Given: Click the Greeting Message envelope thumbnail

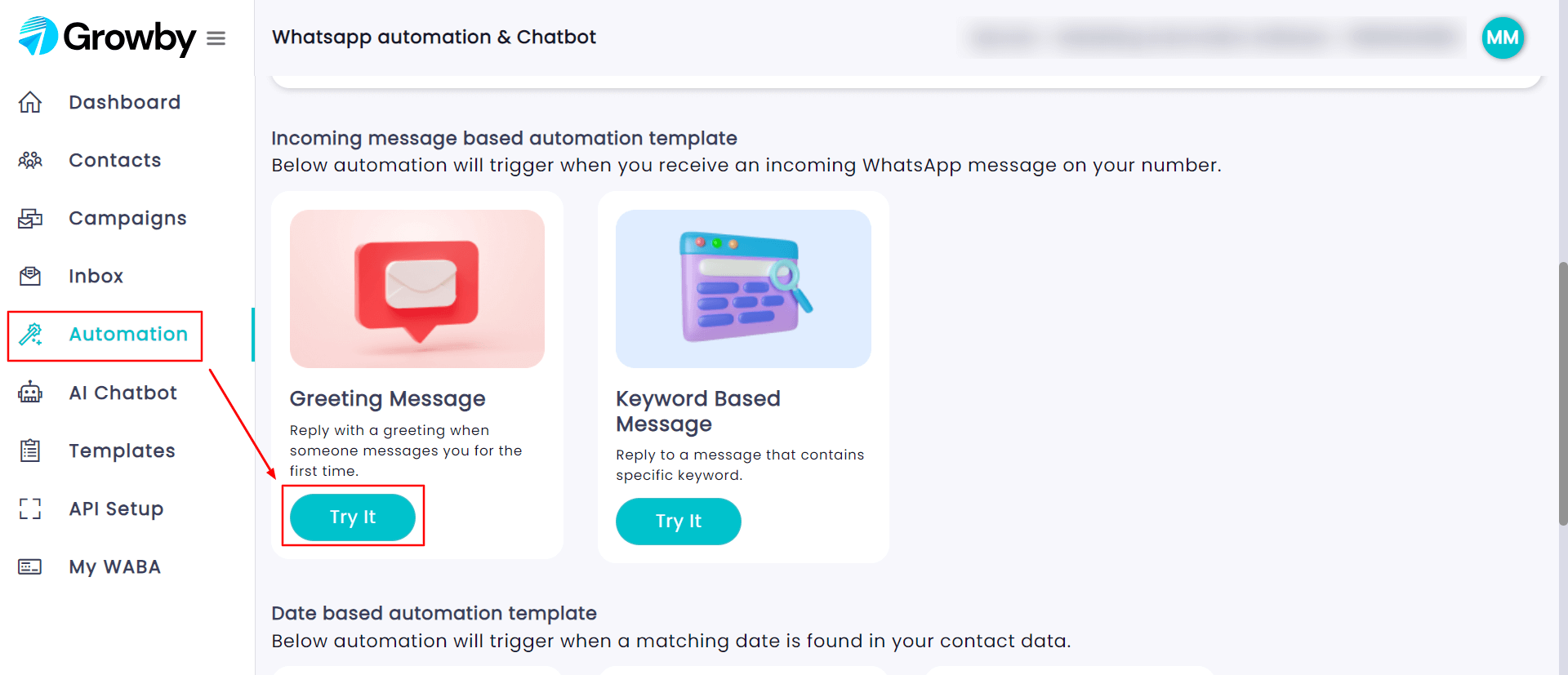Looking at the screenshot, I should coord(417,289).
